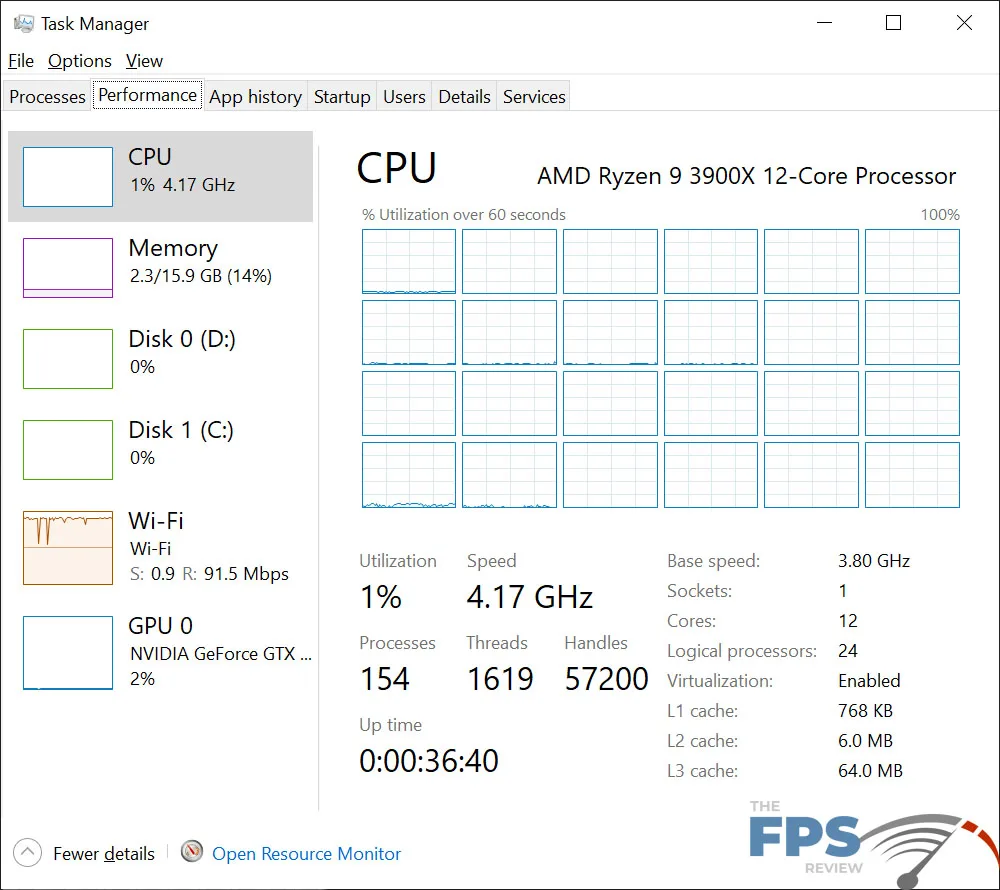Select Memory 2.3/15.9 GB (14%) label

pyautogui.click(x=200, y=261)
